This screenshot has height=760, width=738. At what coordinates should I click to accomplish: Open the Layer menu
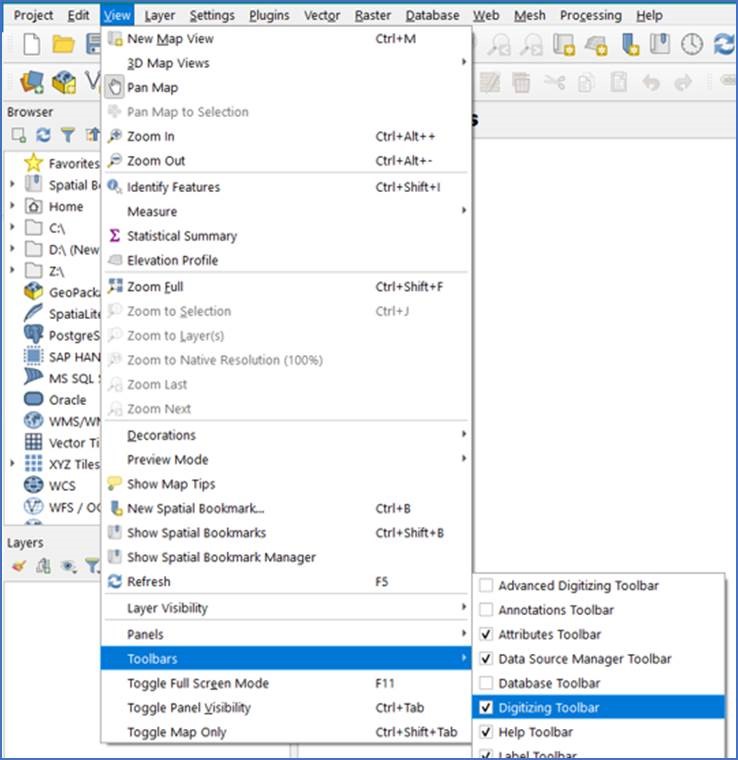[159, 16]
